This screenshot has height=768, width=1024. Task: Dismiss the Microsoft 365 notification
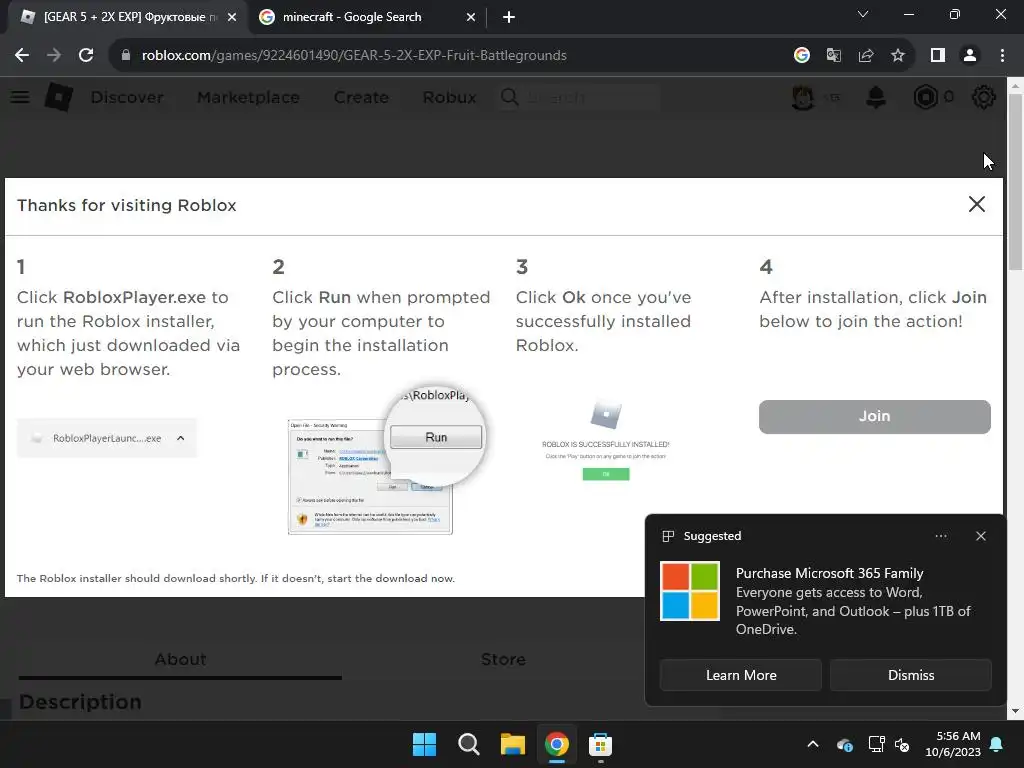pos(910,675)
